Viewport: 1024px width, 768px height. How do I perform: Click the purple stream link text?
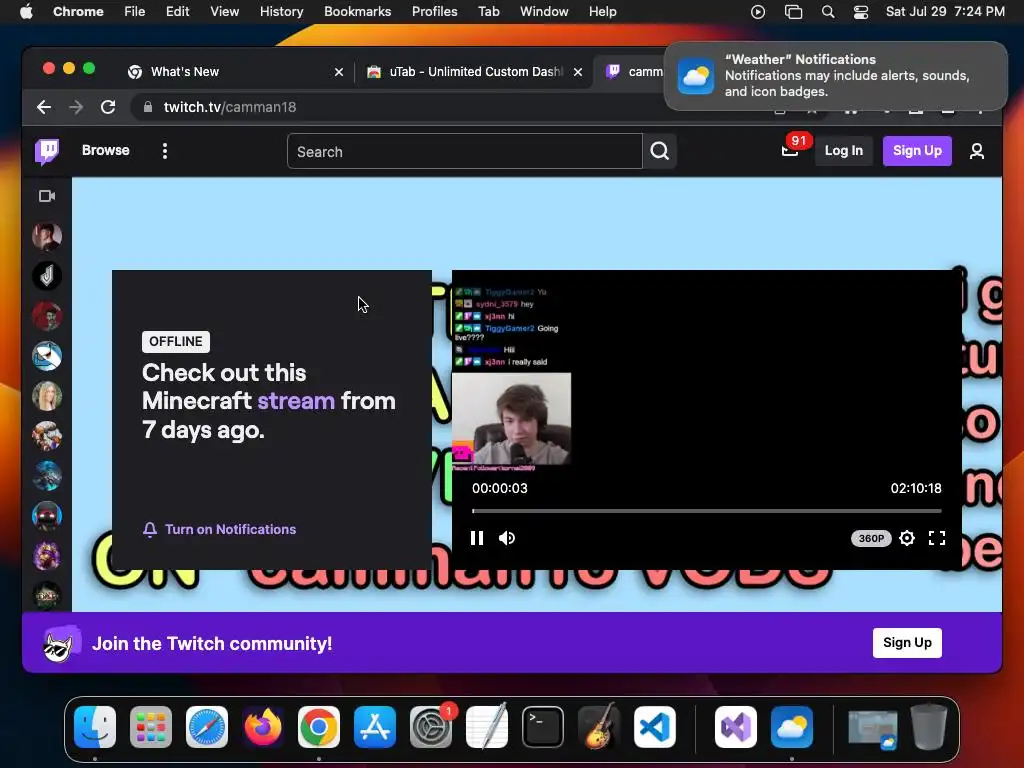[296, 401]
